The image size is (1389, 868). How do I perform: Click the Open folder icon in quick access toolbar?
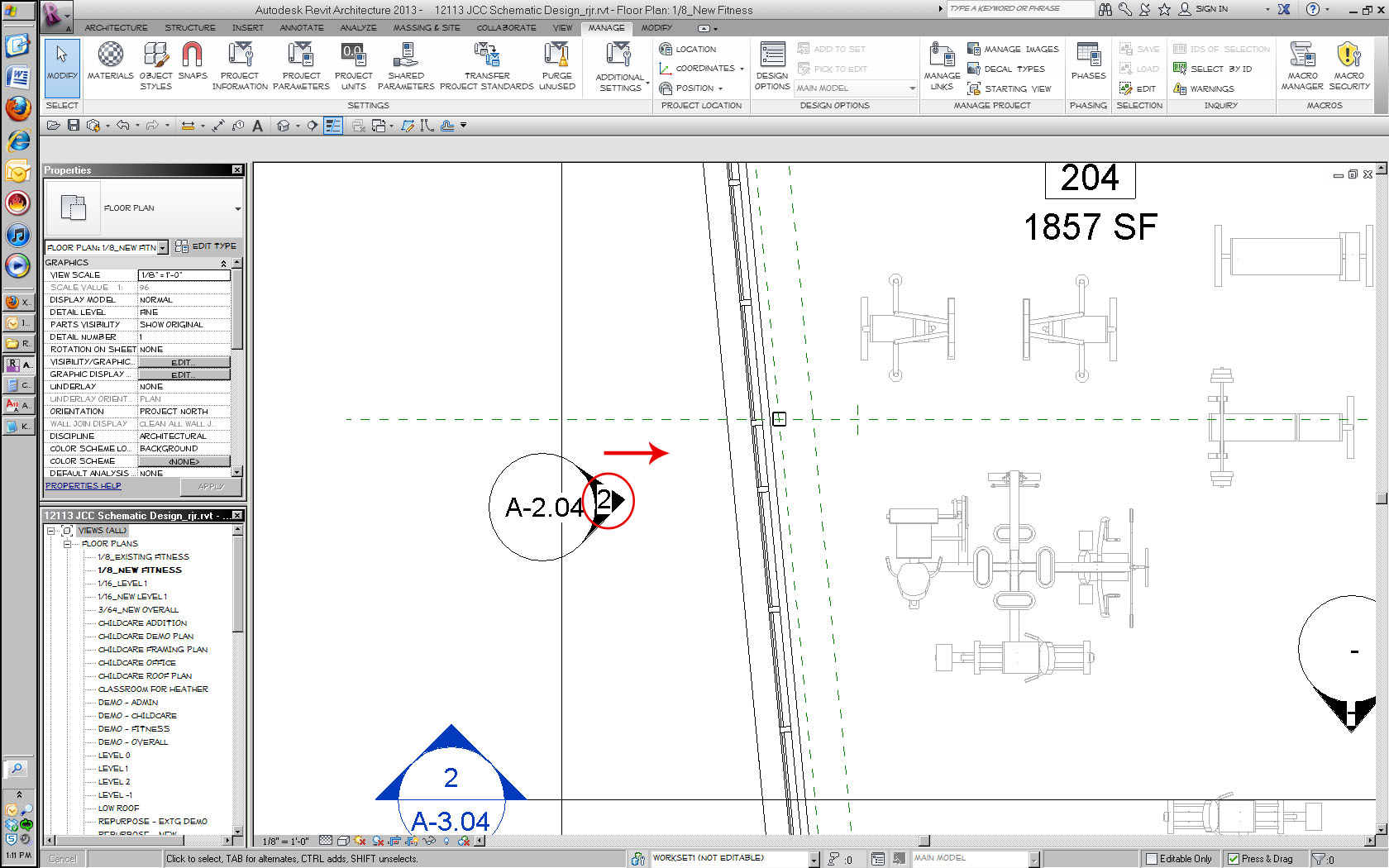coord(54,126)
